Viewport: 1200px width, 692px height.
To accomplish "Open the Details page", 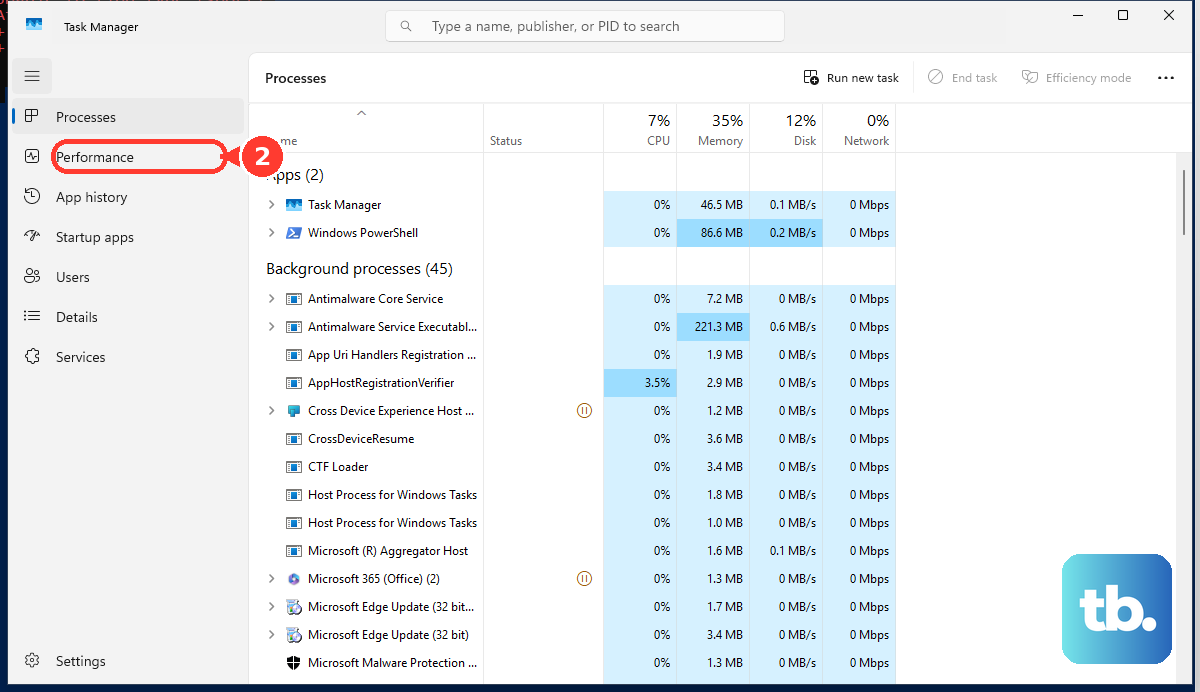I will [128, 317].
